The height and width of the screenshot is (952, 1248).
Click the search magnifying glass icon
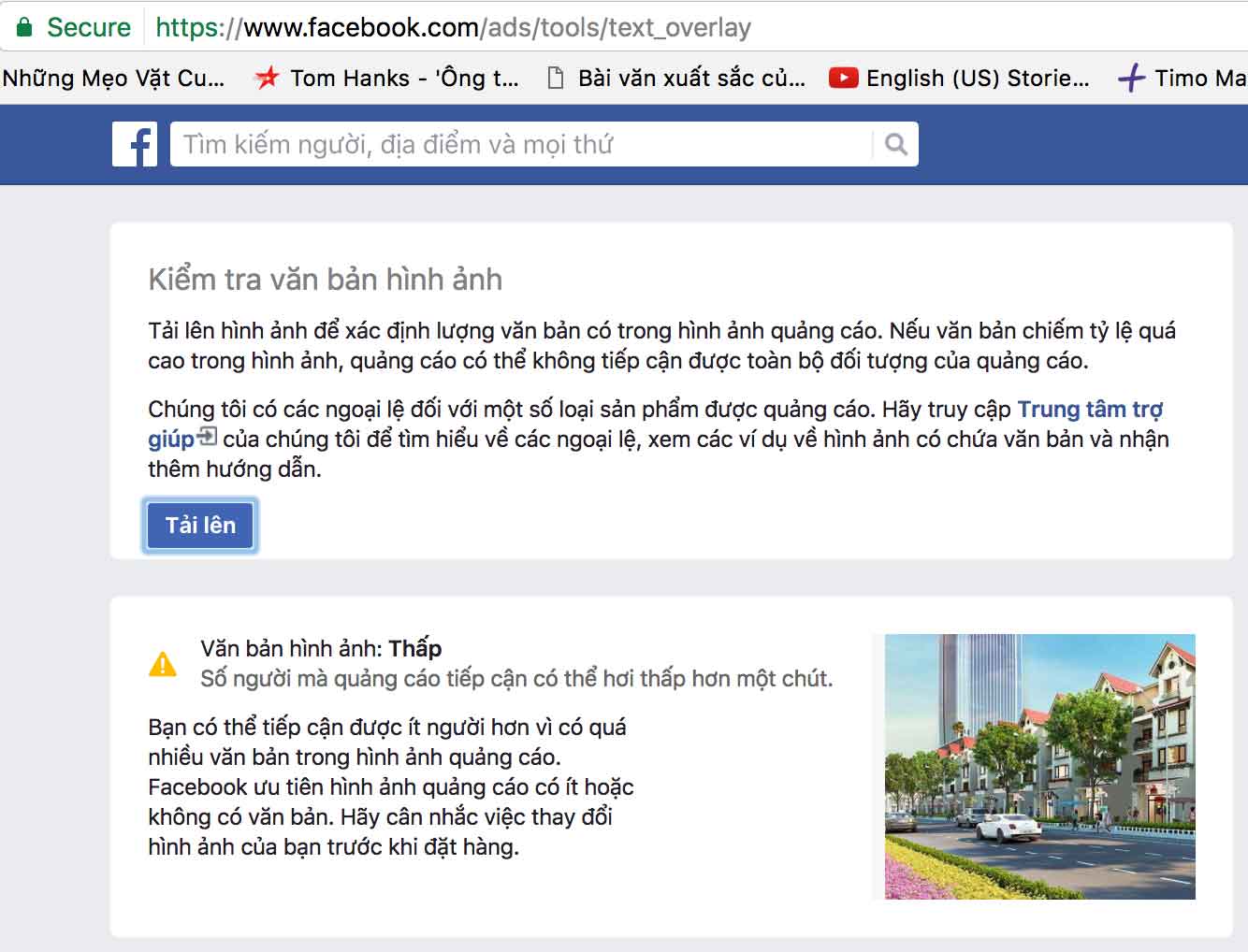coord(895,143)
